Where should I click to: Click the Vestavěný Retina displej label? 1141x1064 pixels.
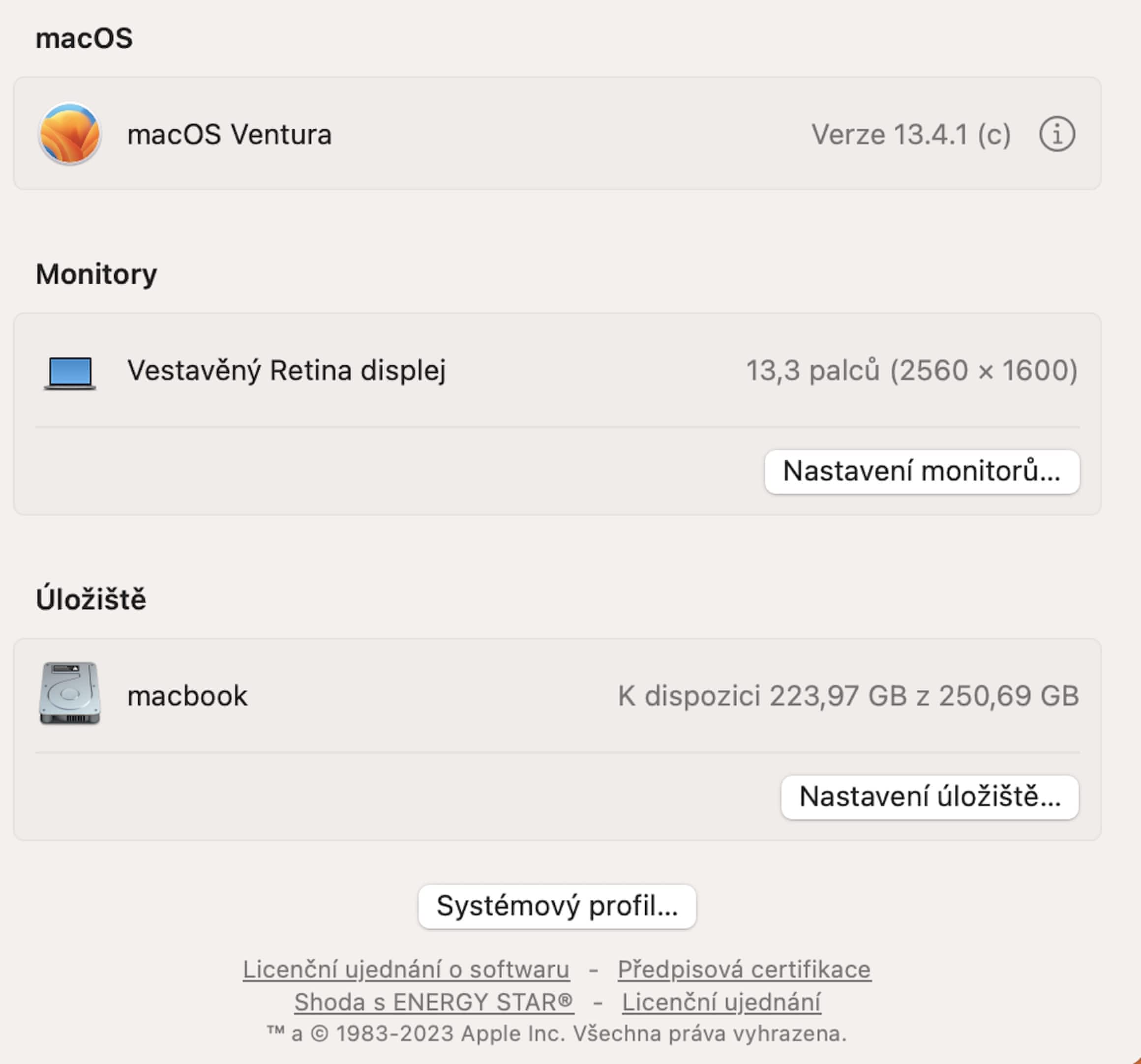286,370
